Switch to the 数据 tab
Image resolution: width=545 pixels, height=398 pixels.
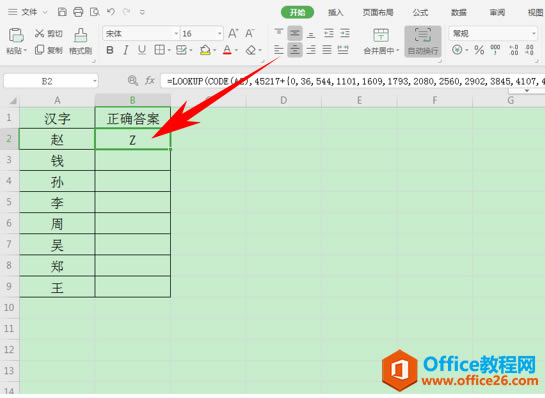click(458, 13)
